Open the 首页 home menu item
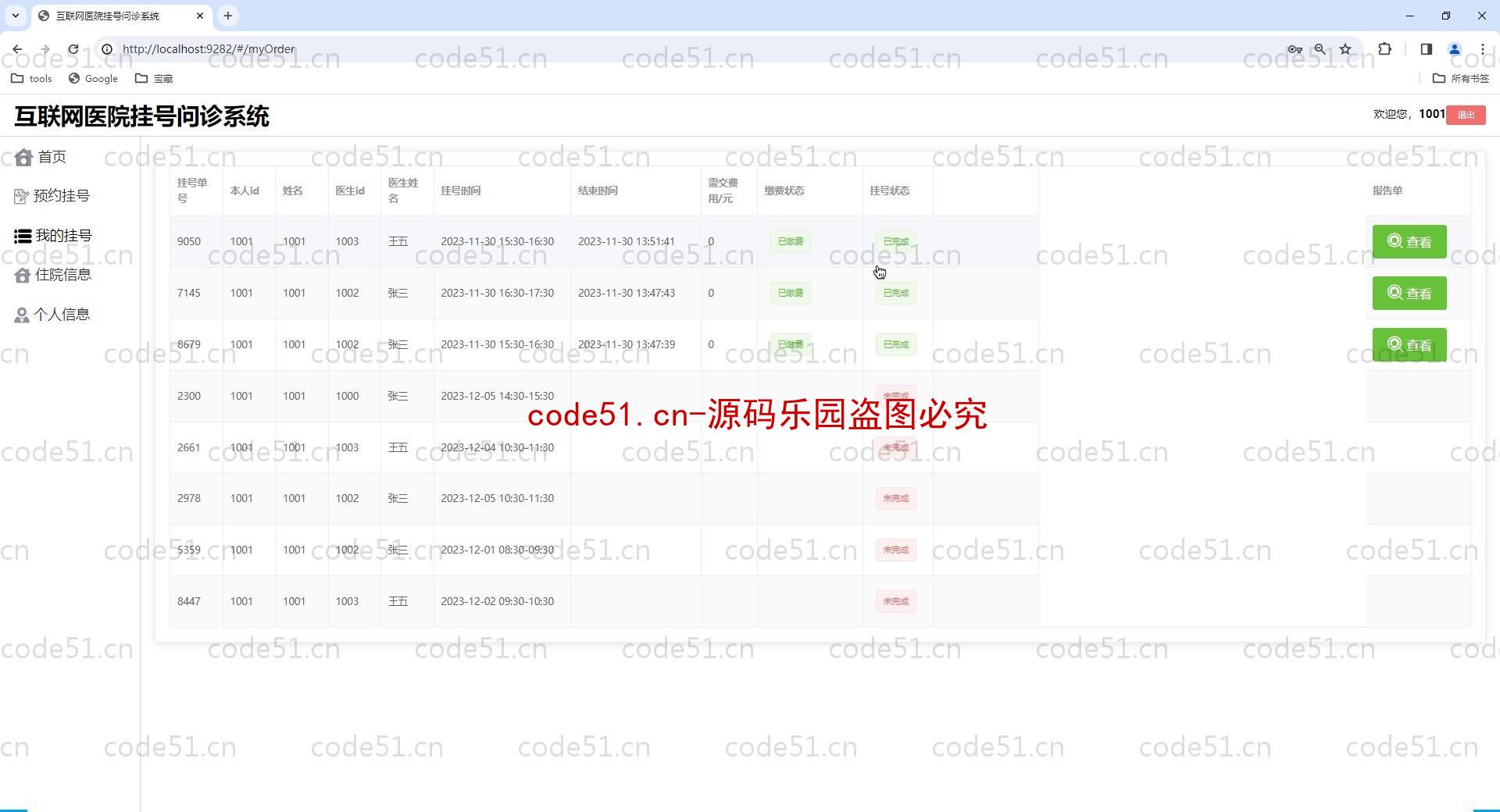The height and width of the screenshot is (812, 1500). click(x=41, y=157)
